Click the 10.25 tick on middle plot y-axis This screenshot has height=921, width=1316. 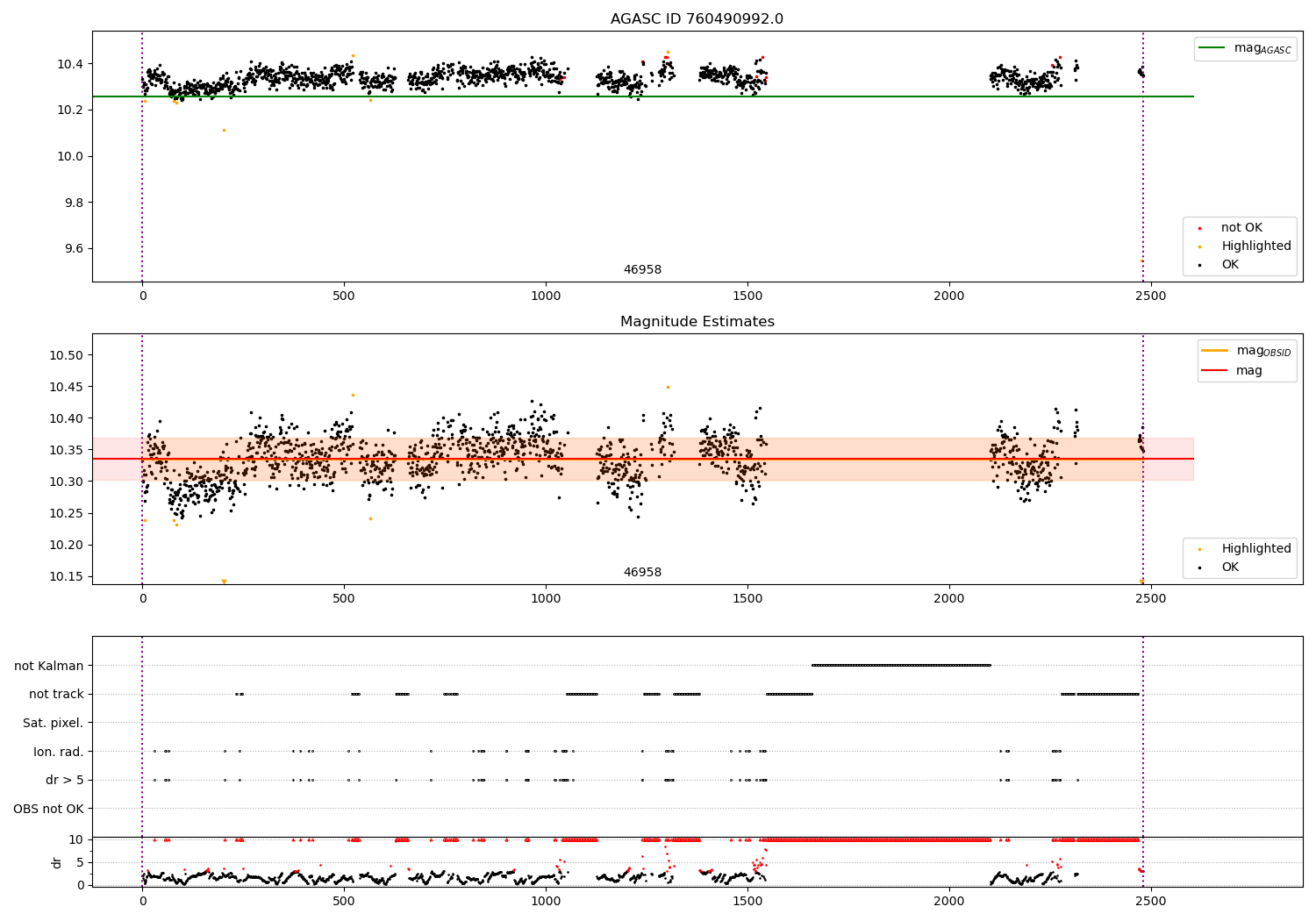67,513
